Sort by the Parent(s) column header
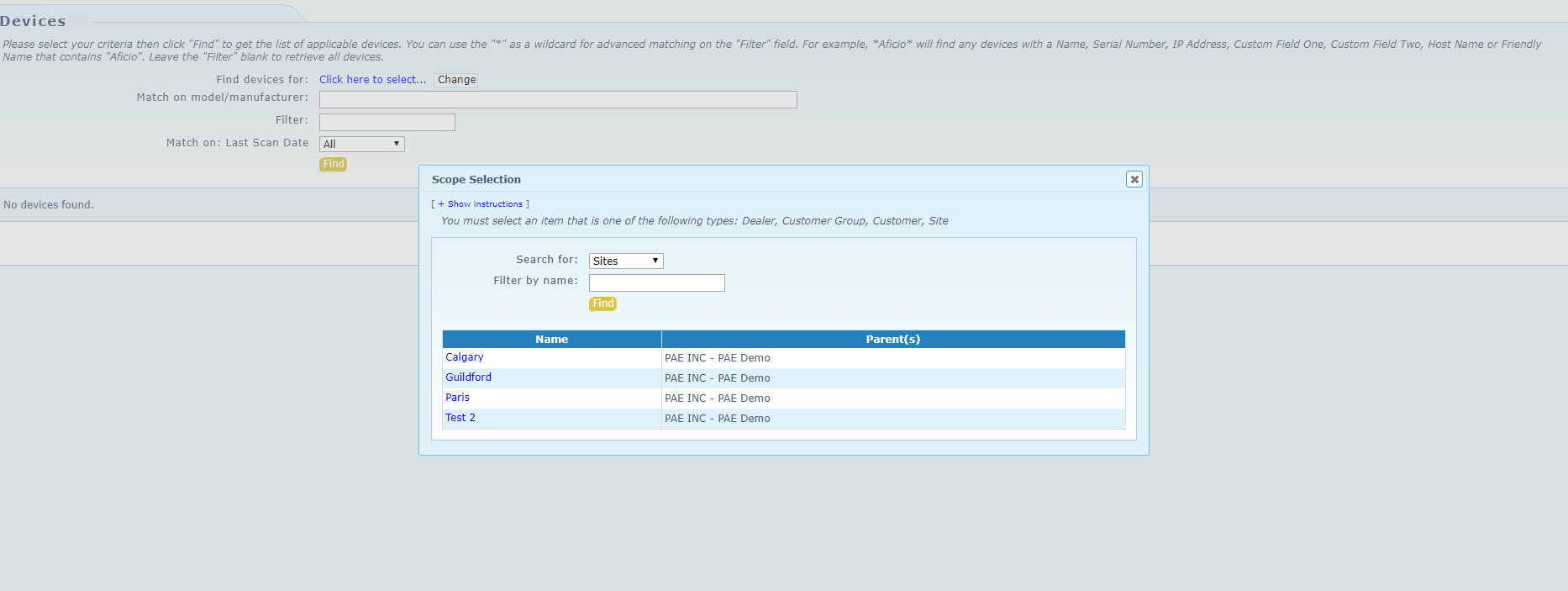This screenshot has height=591, width=1568. coord(893,339)
